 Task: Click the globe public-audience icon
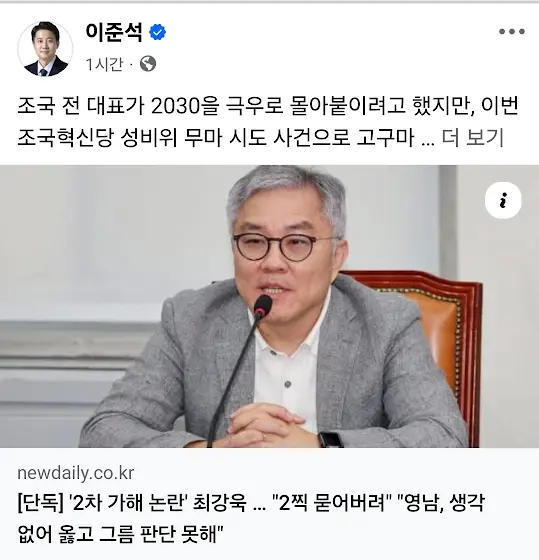(148, 64)
